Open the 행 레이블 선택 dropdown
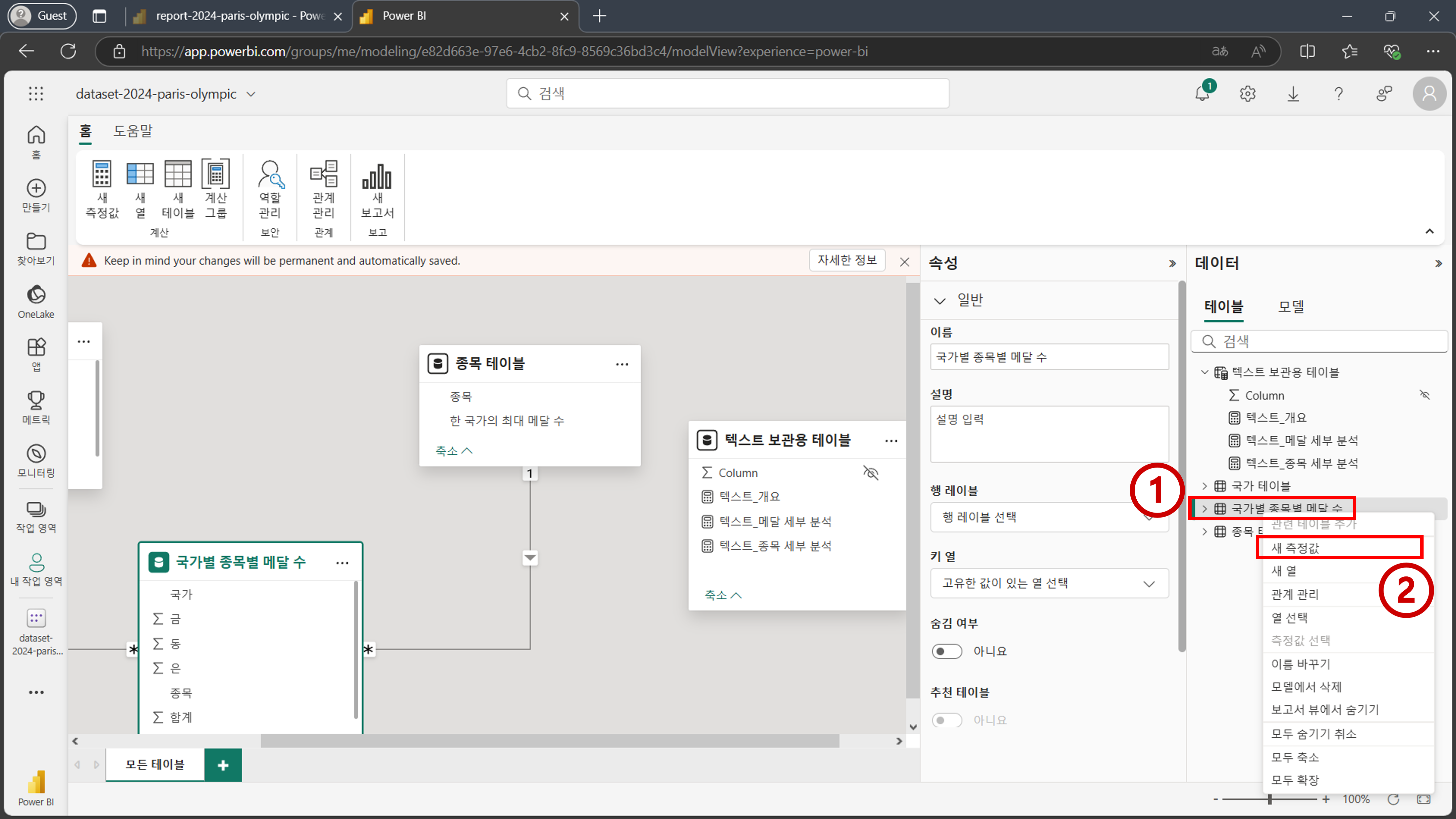 (x=1049, y=517)
